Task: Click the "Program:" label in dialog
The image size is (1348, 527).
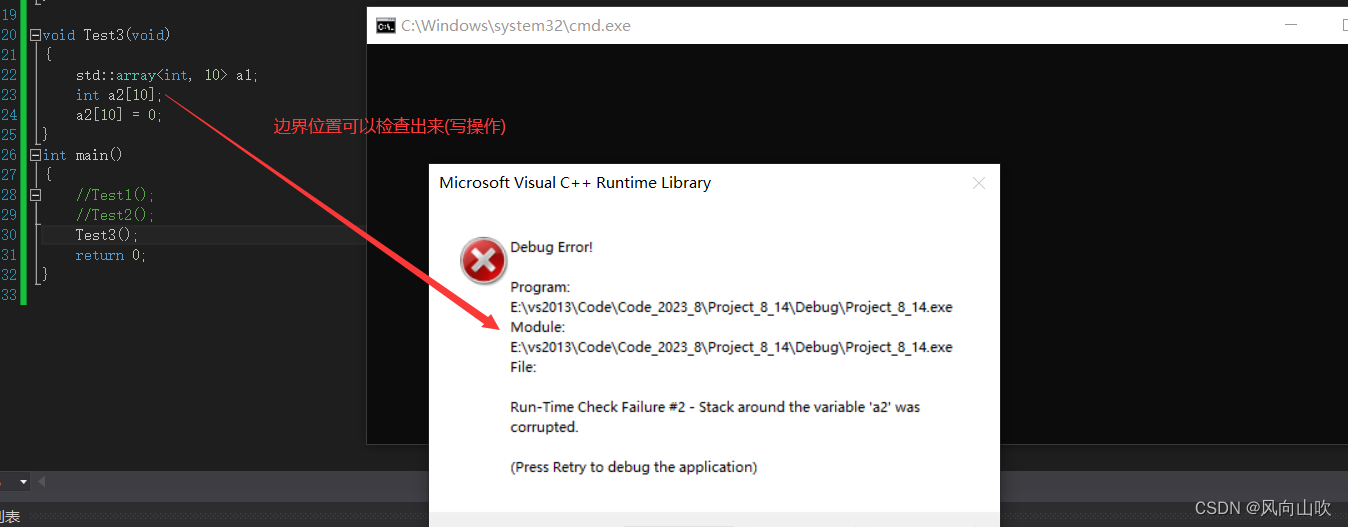Action: click(x=540, y=287)
